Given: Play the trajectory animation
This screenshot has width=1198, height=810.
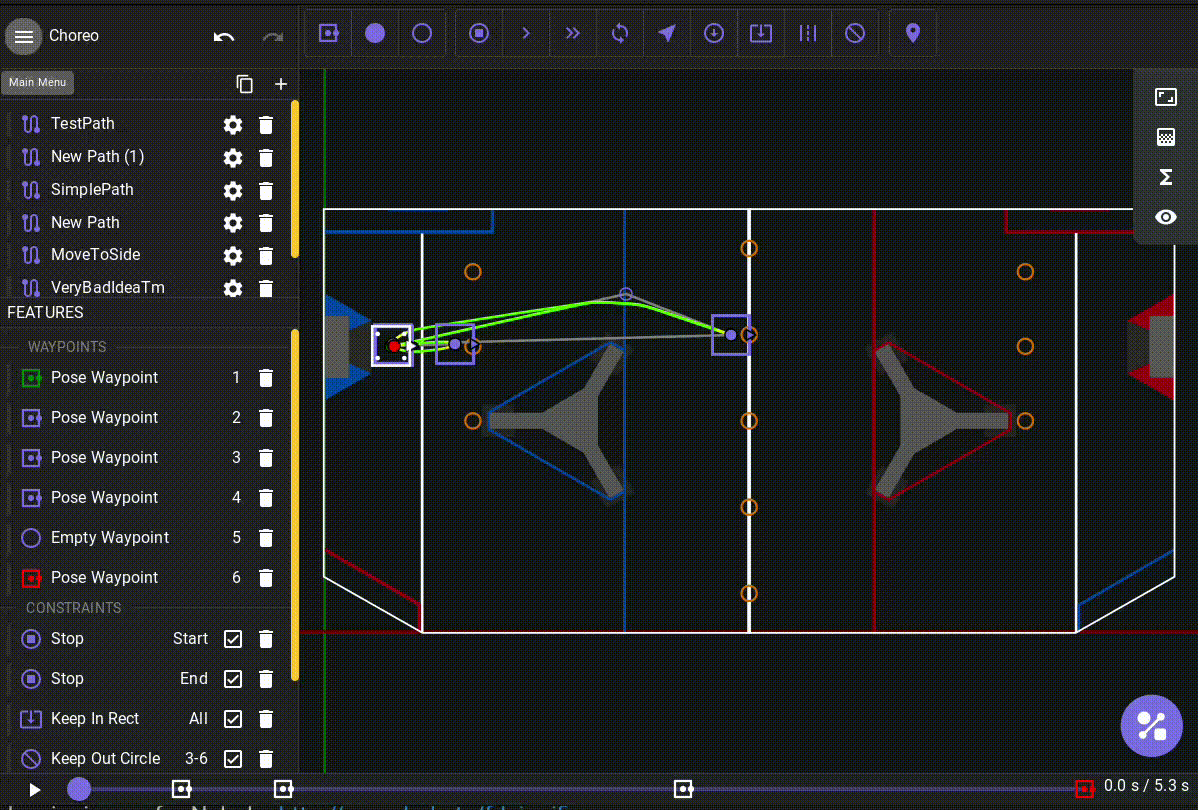Looking at the screenshot, I should 34,789.
